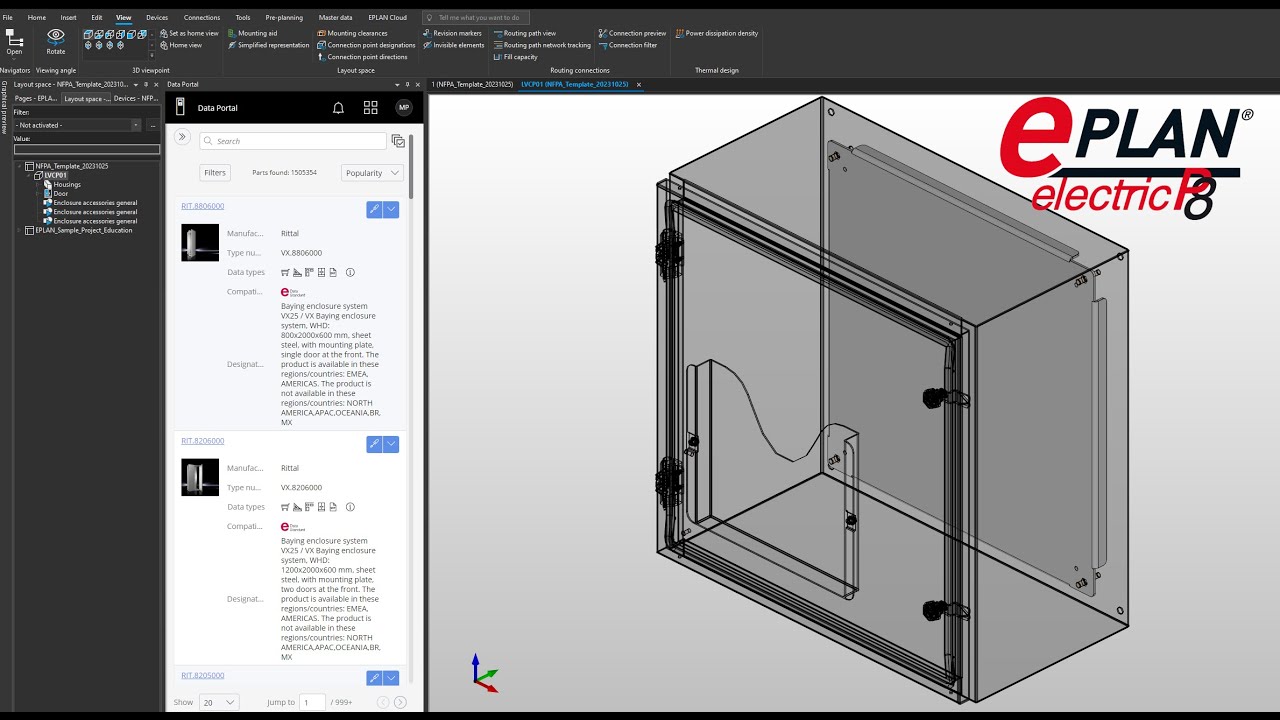
Task: Click Set as home view
Action: 189,33
